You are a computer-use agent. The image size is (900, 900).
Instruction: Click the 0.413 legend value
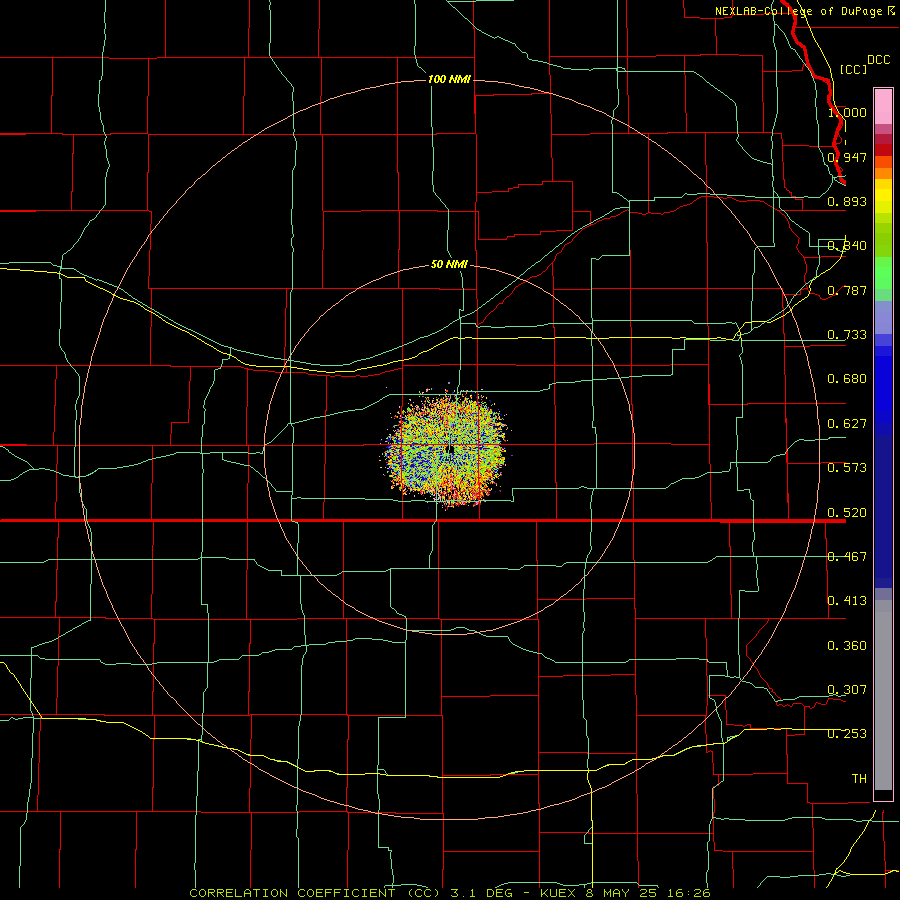point(847,601)
